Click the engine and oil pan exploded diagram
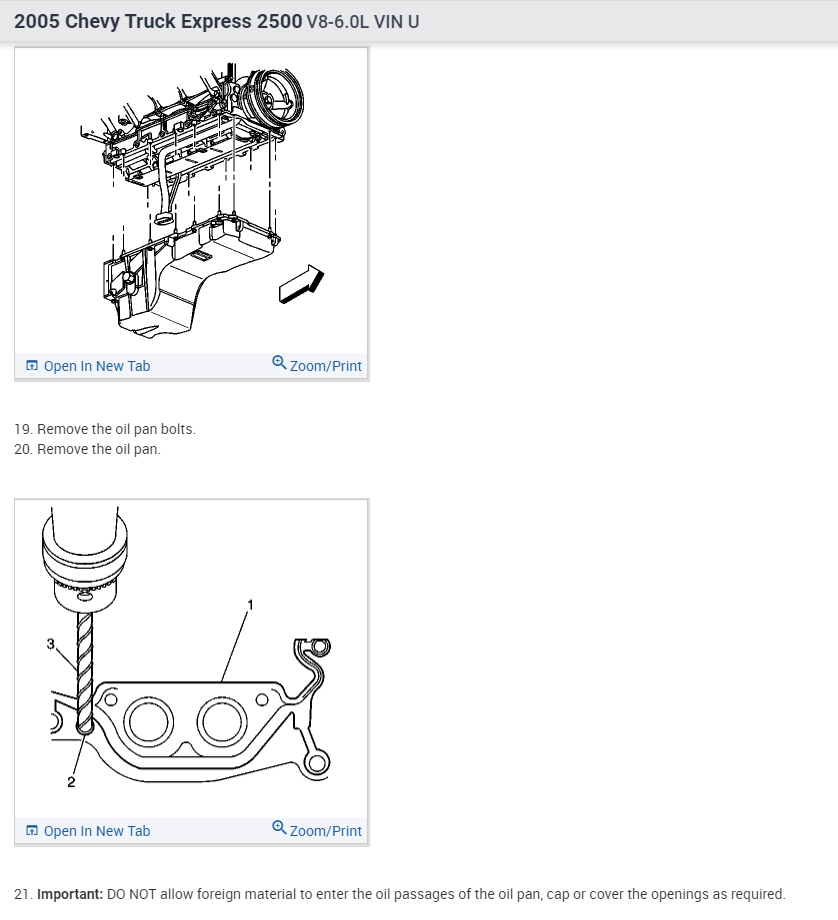Image resolution: width=838 pixels, height=920 pixels. [192, 200]
